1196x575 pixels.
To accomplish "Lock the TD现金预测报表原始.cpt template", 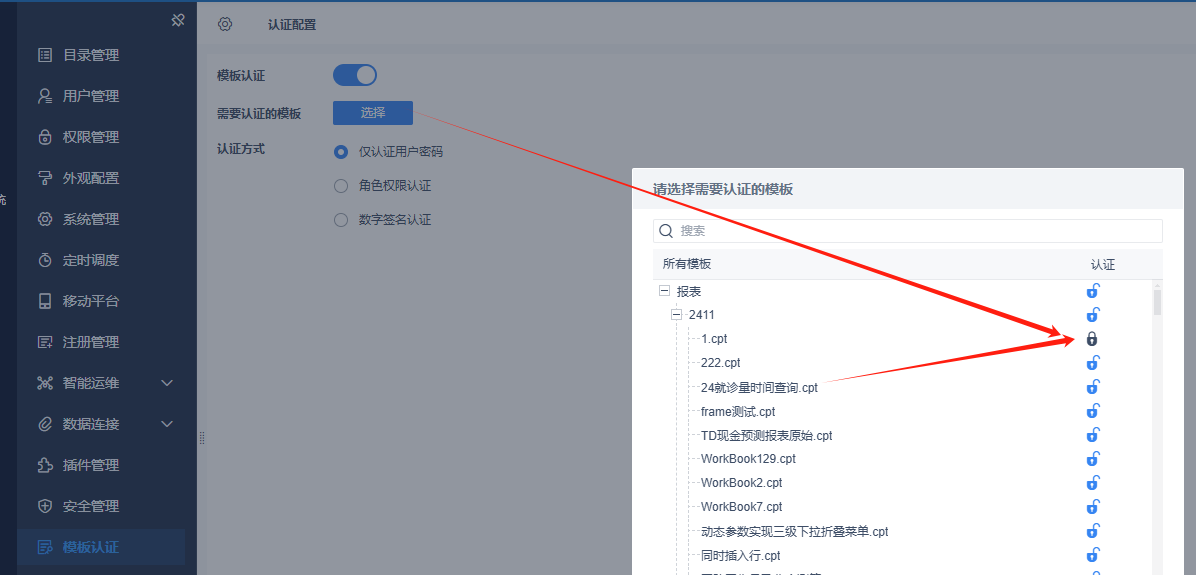I will click(1092, 435).
